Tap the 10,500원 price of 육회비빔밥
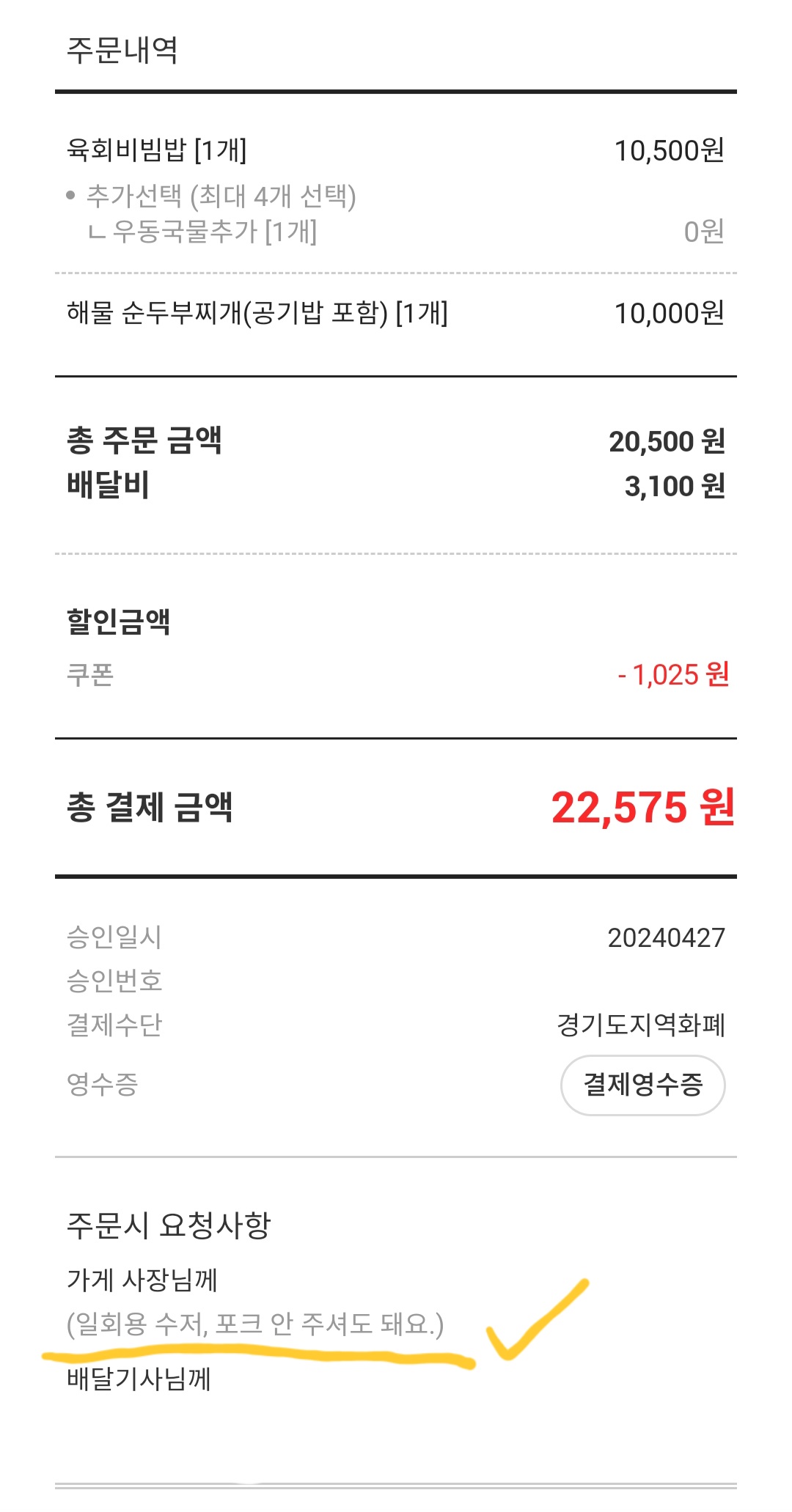 669,151
